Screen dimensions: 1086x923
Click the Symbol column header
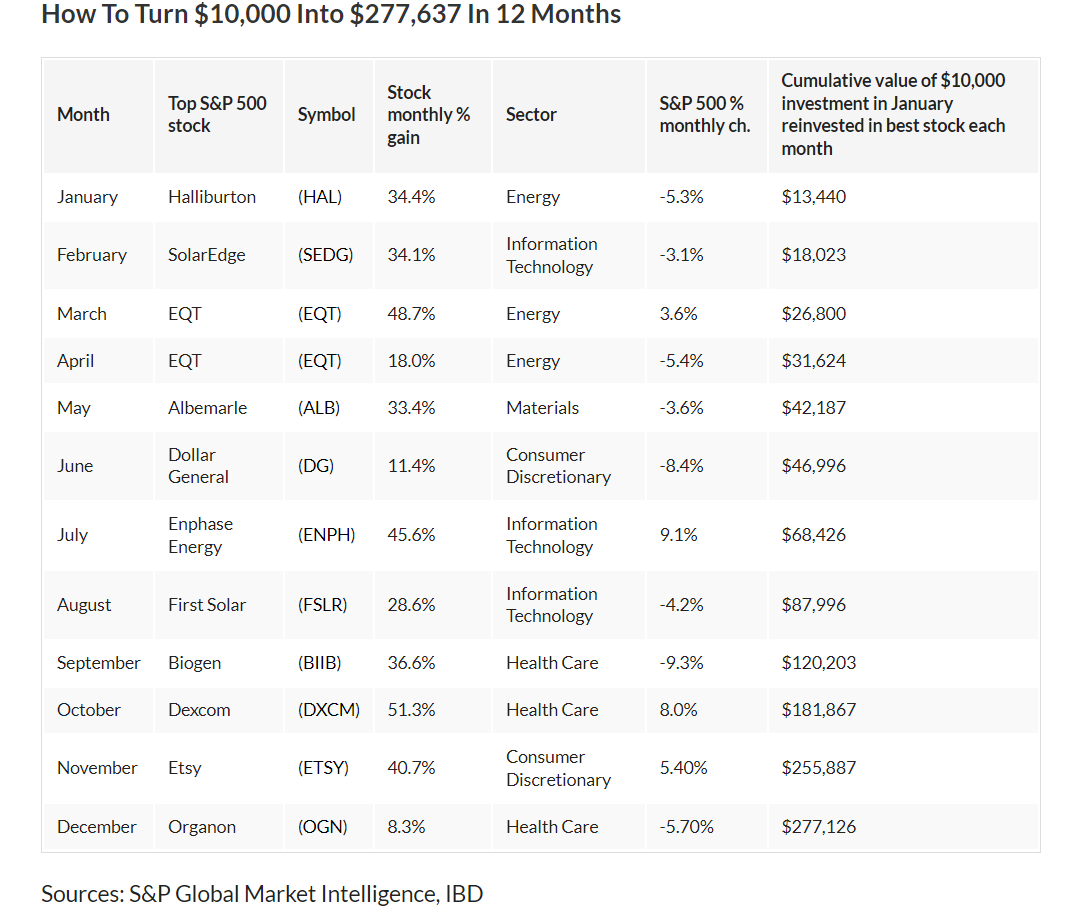pos(326,115)
